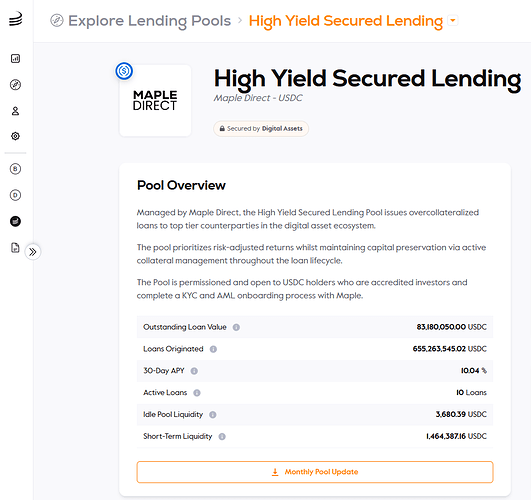Image resolution: width=531 pixels, height=500 pixels.
Task: Click the Maple Direct logo thumbnail
Action: (x=155, y=100)
